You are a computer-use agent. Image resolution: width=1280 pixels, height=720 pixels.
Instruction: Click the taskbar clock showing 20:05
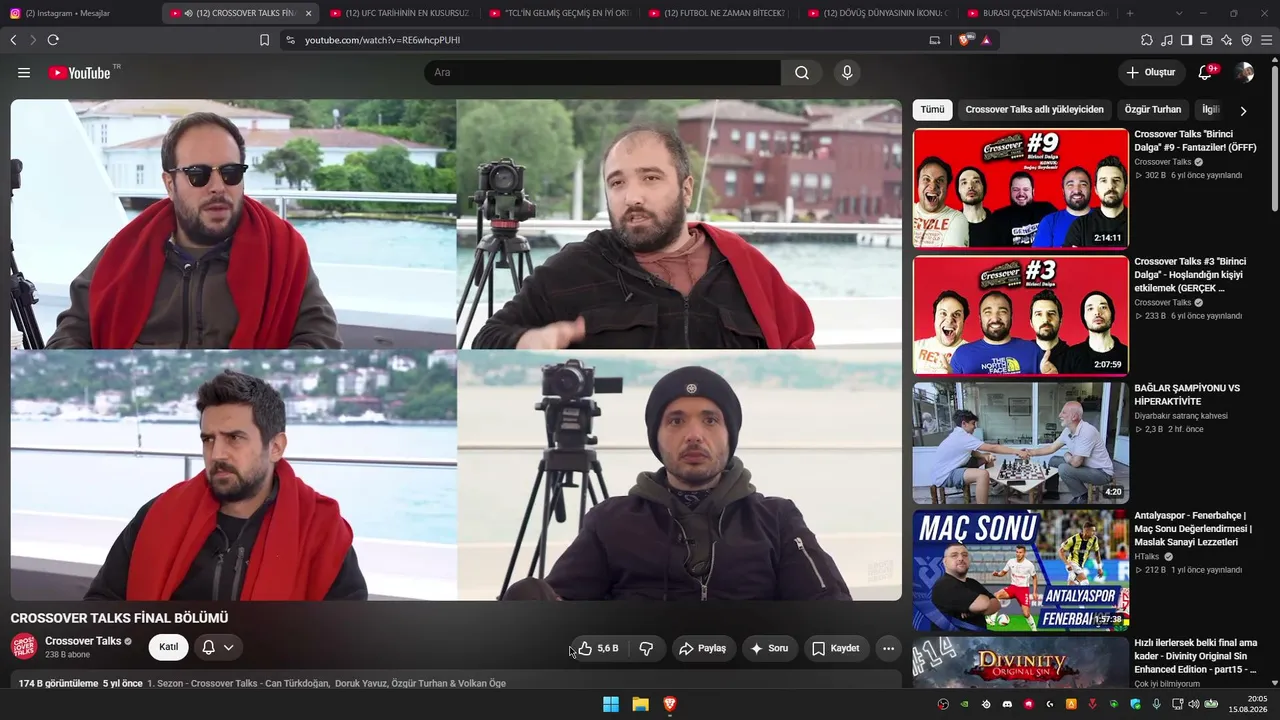[x=1248, y=704]
